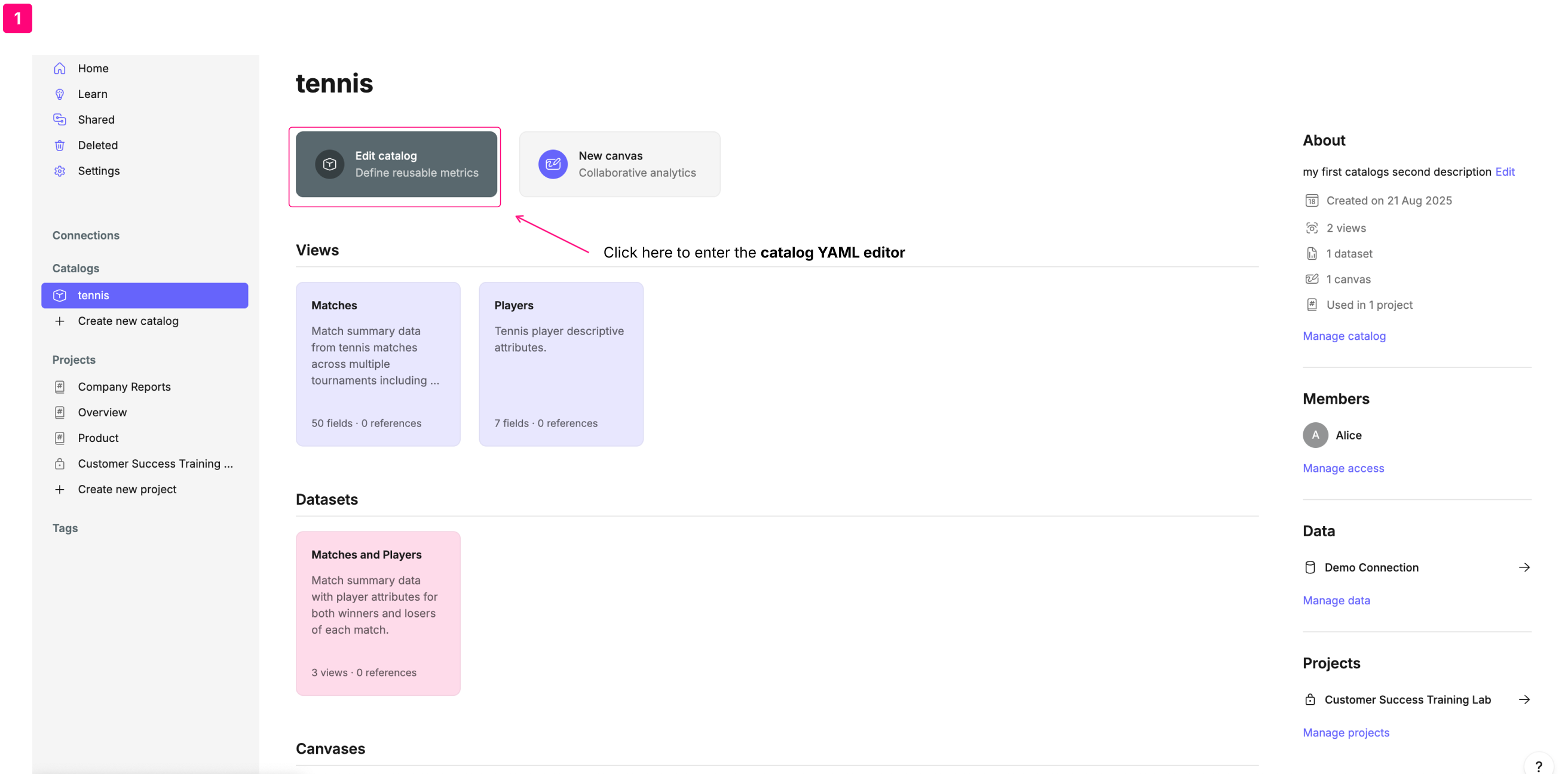Click the Manage catalog link
Screen dimensions: 1568x774
coord(1343,336)
